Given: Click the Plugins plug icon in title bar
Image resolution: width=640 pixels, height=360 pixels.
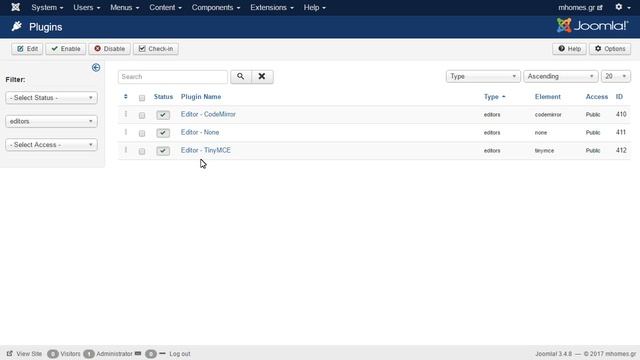Looking at the screenshot, I should click(17, 27).
